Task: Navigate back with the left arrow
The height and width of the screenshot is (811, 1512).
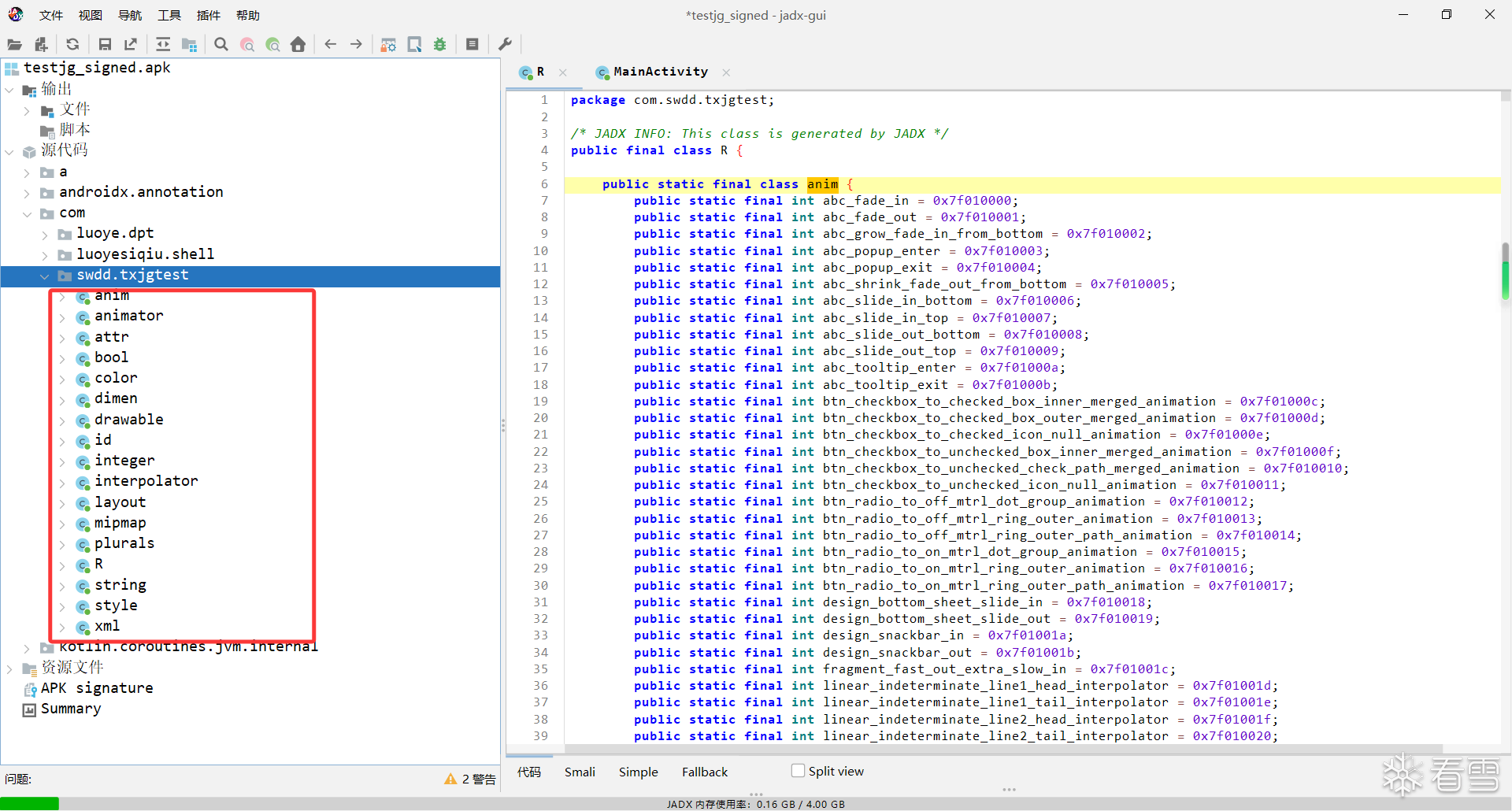Action: (331, 45)
